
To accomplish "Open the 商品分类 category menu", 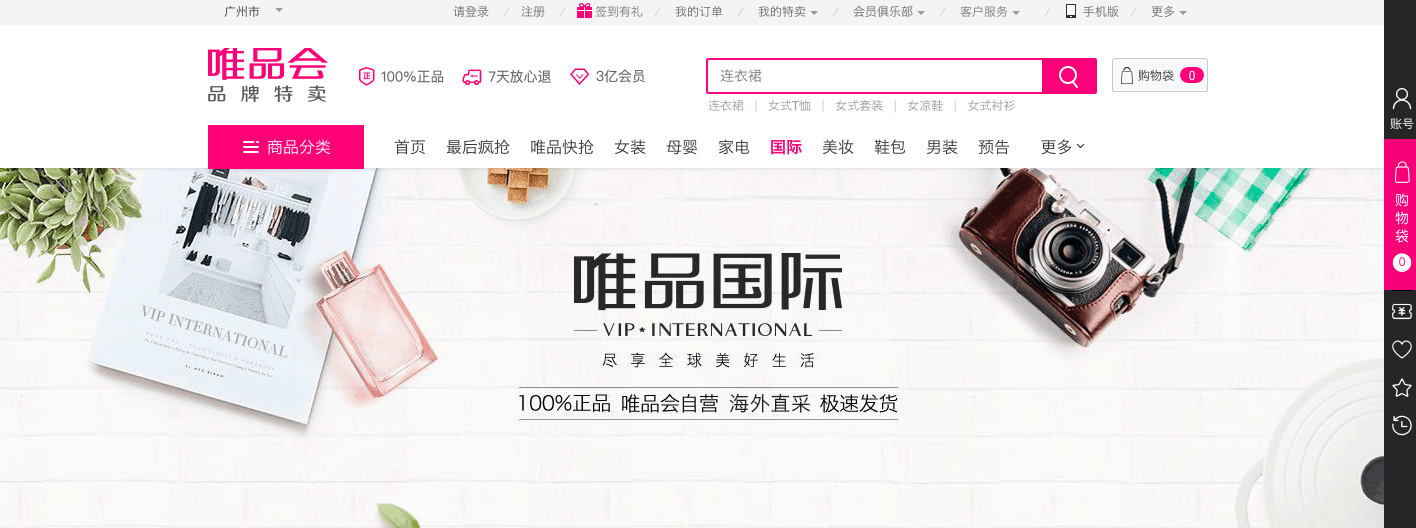I will point(286,147).
